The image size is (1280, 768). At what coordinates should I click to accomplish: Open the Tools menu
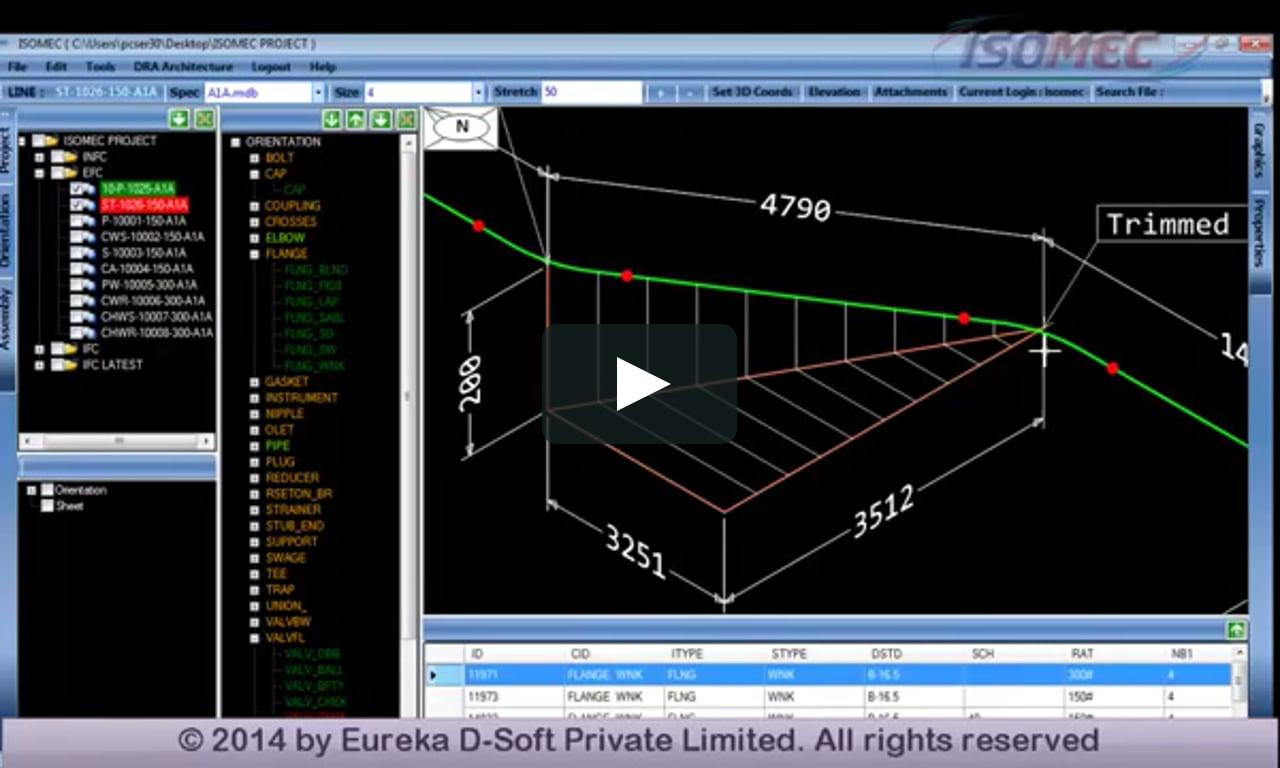[x=100, y=67]
